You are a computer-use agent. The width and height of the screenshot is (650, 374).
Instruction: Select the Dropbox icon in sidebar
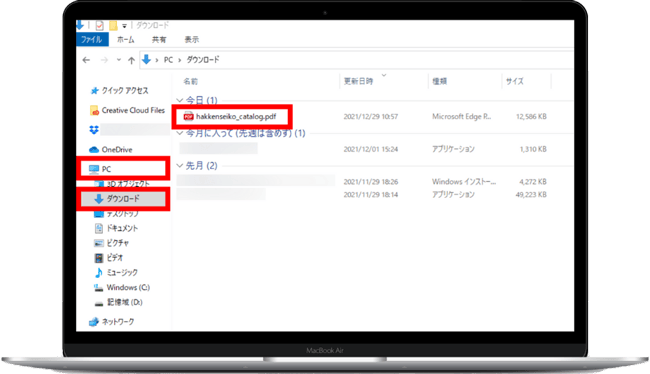pyautogui.click(x=94, y=130)
